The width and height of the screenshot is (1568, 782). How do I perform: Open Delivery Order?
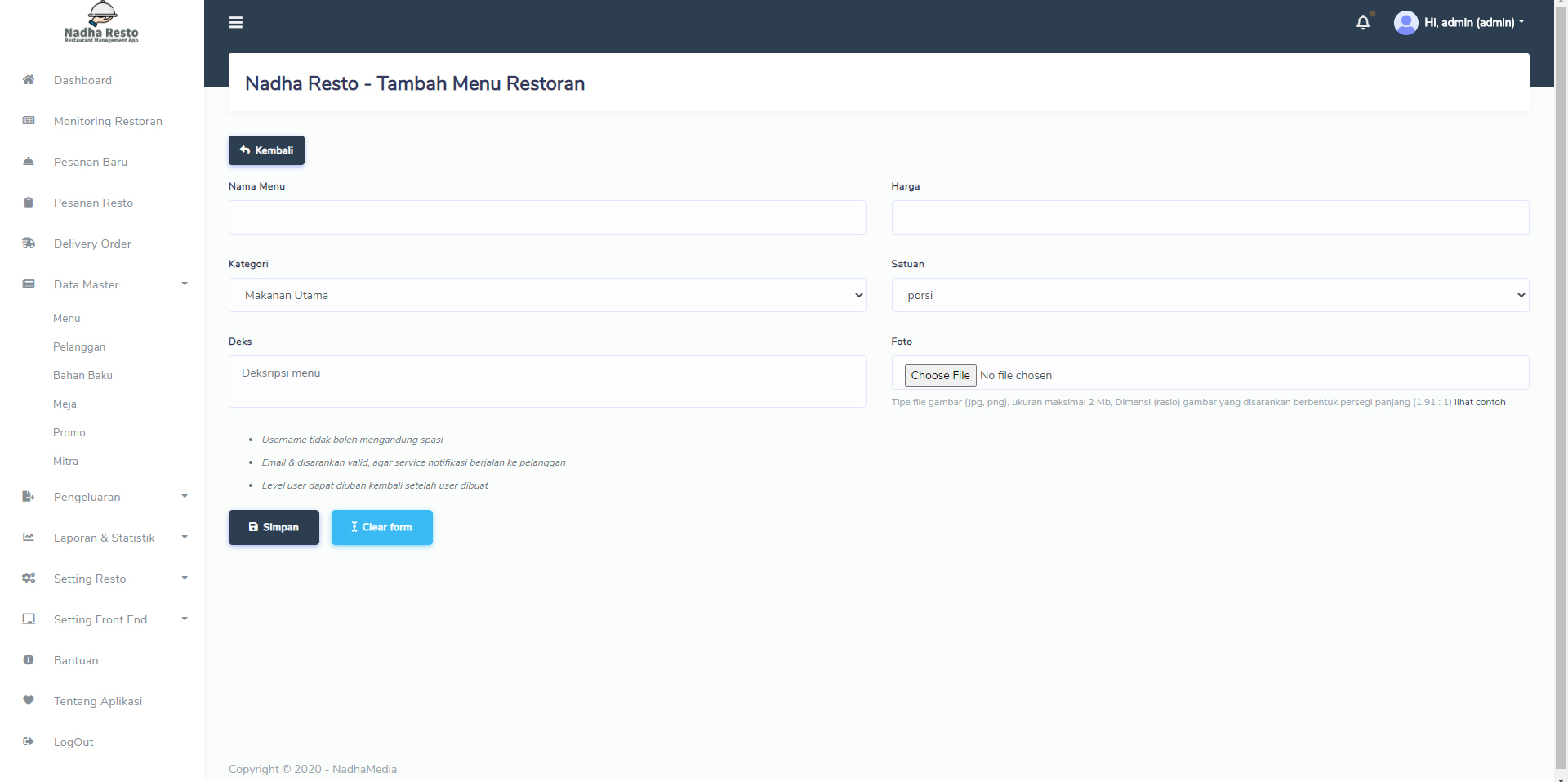click(x=92, y=244)
